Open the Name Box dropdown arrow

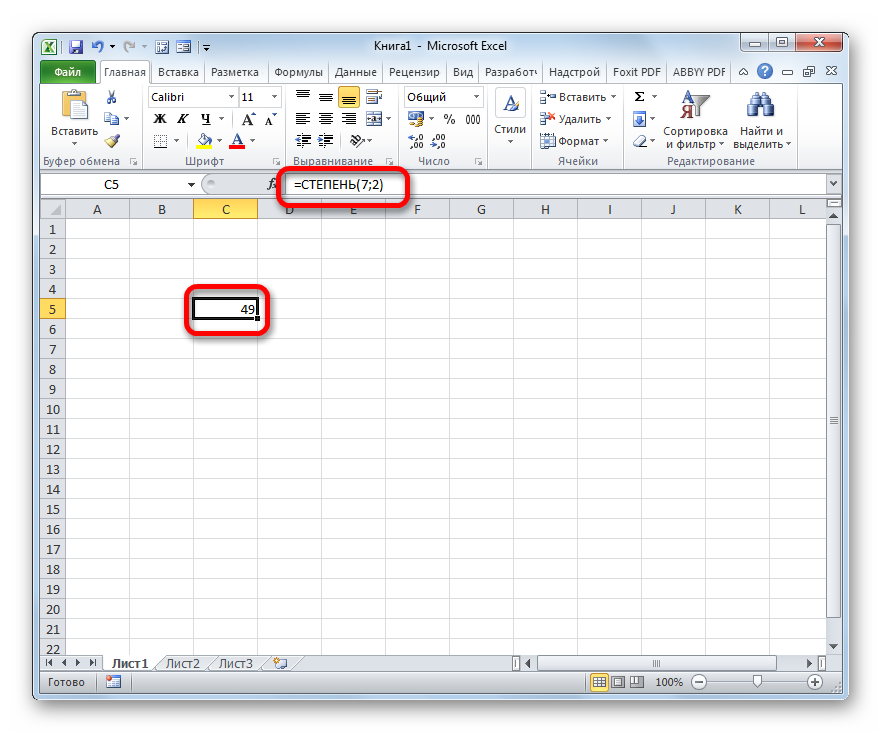pos(192,185)
